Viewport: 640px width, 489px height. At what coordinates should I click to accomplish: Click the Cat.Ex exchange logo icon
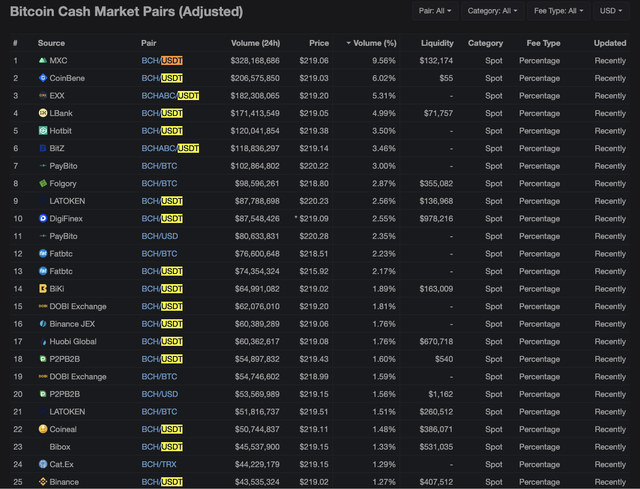(42, 464)
